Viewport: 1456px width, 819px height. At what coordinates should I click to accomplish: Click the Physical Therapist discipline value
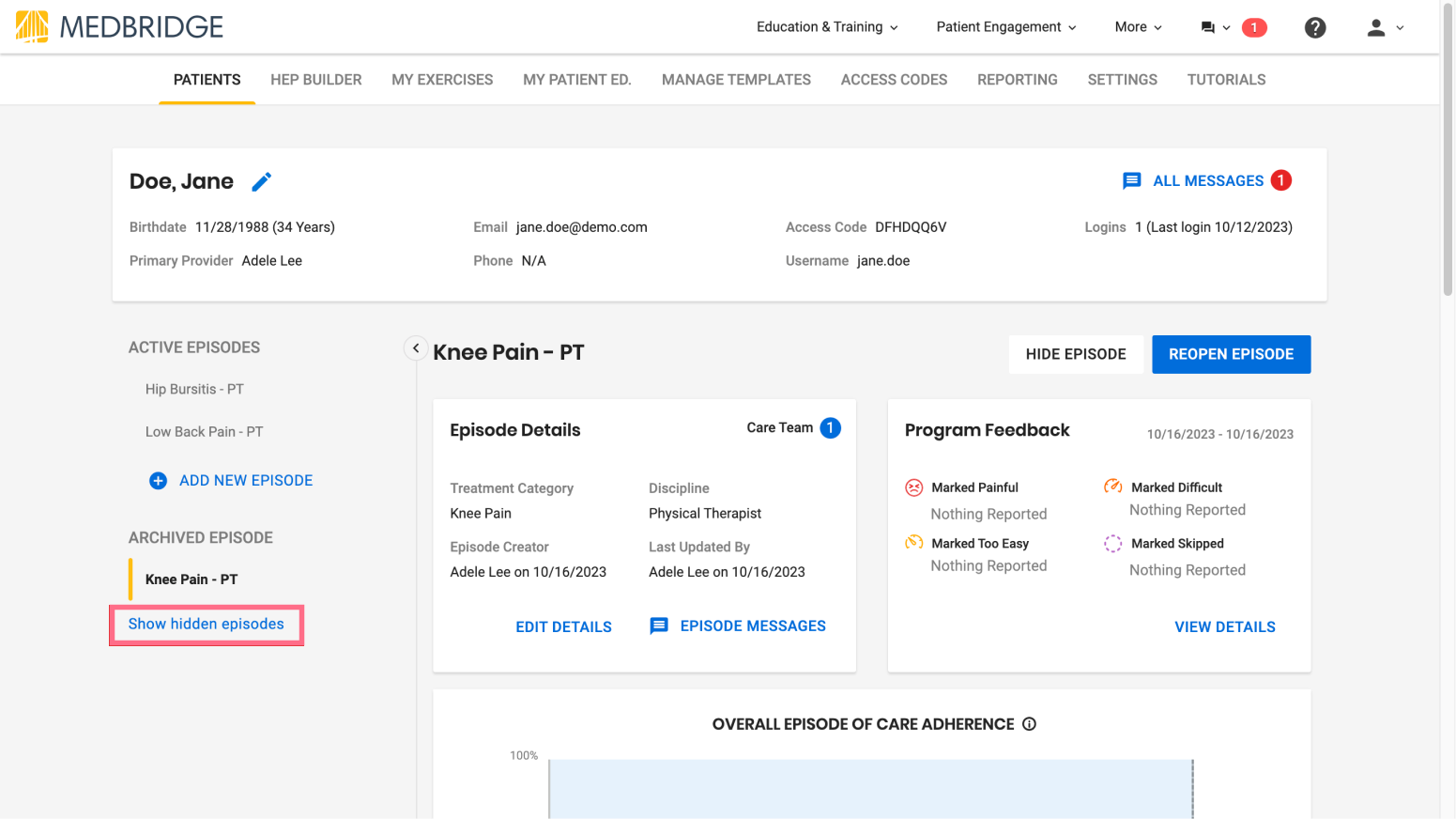[705, 514]
